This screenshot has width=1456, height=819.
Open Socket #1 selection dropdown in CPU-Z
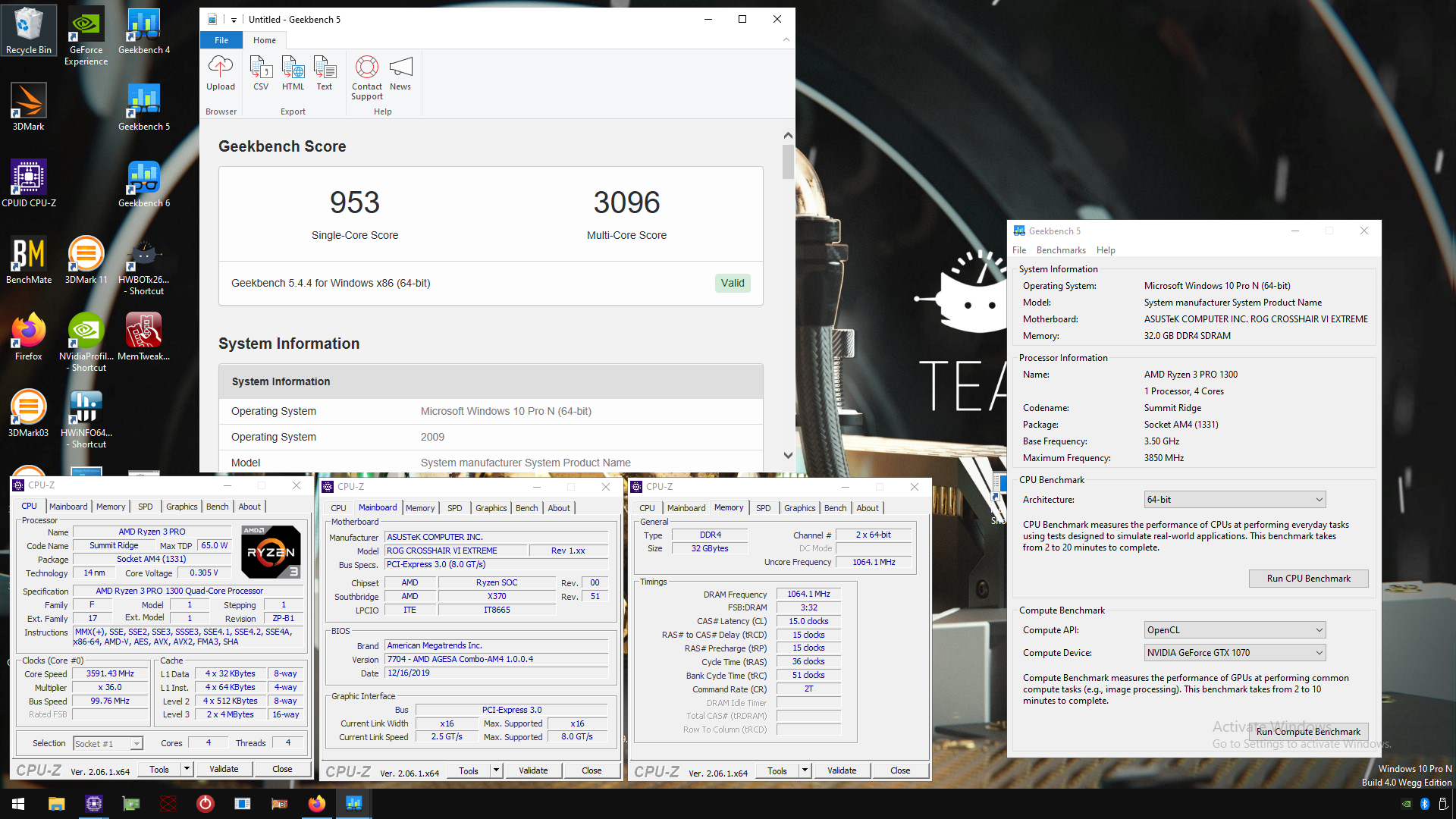click(x=108, y=744)
